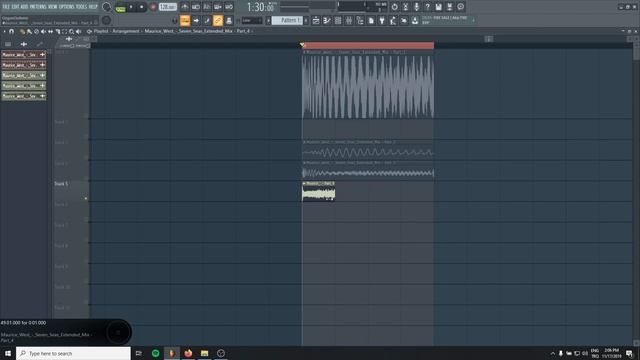The width and height of the screenshot is (640, 360).
Task: Toggle the metronome
Action: point(185,7)
